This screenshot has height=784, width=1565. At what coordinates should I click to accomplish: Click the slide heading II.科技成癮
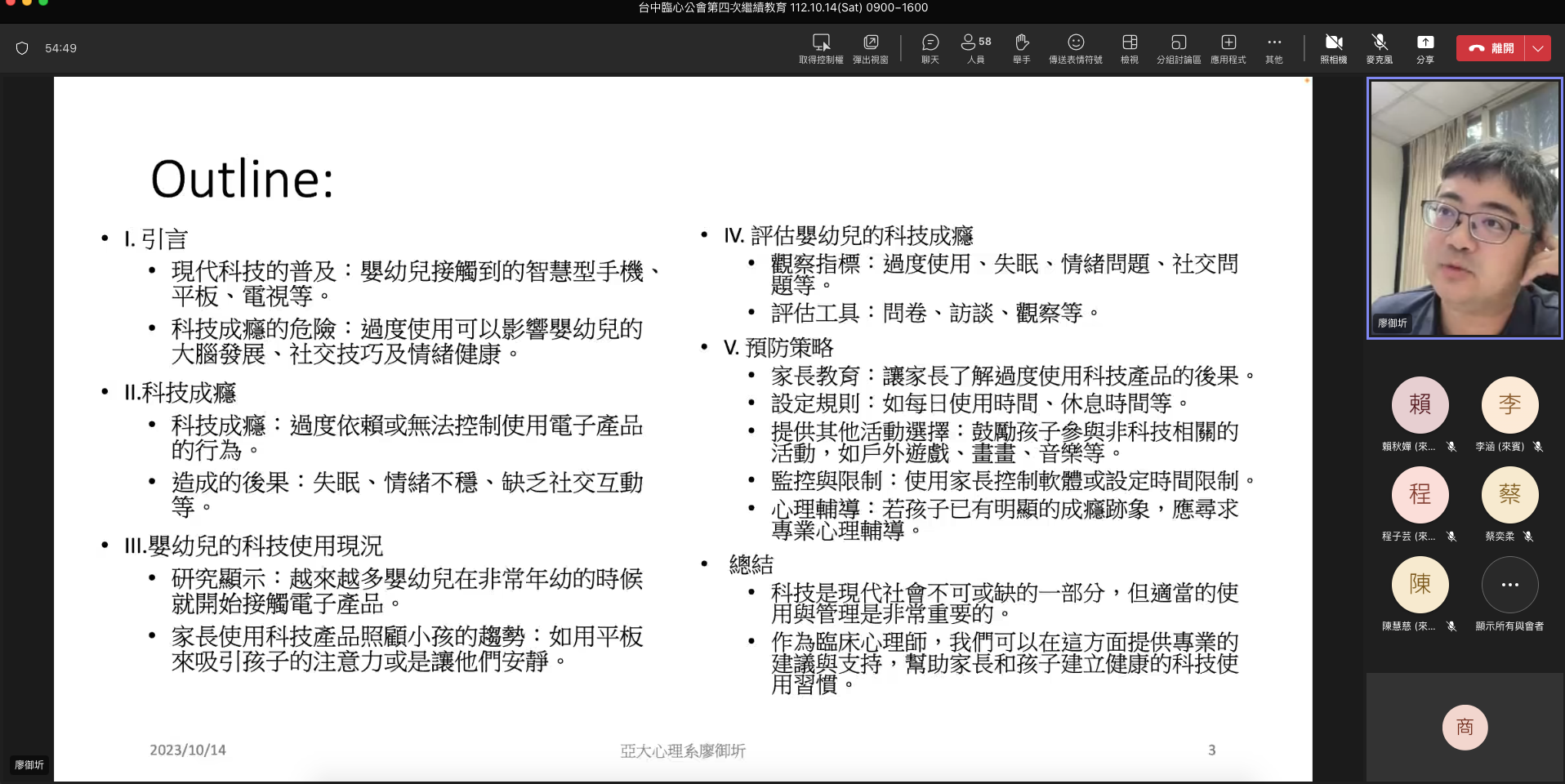click(x=180, y=393)
